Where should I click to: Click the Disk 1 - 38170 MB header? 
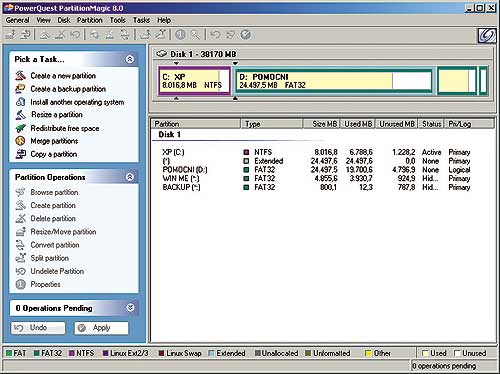(x=203, y=54)
